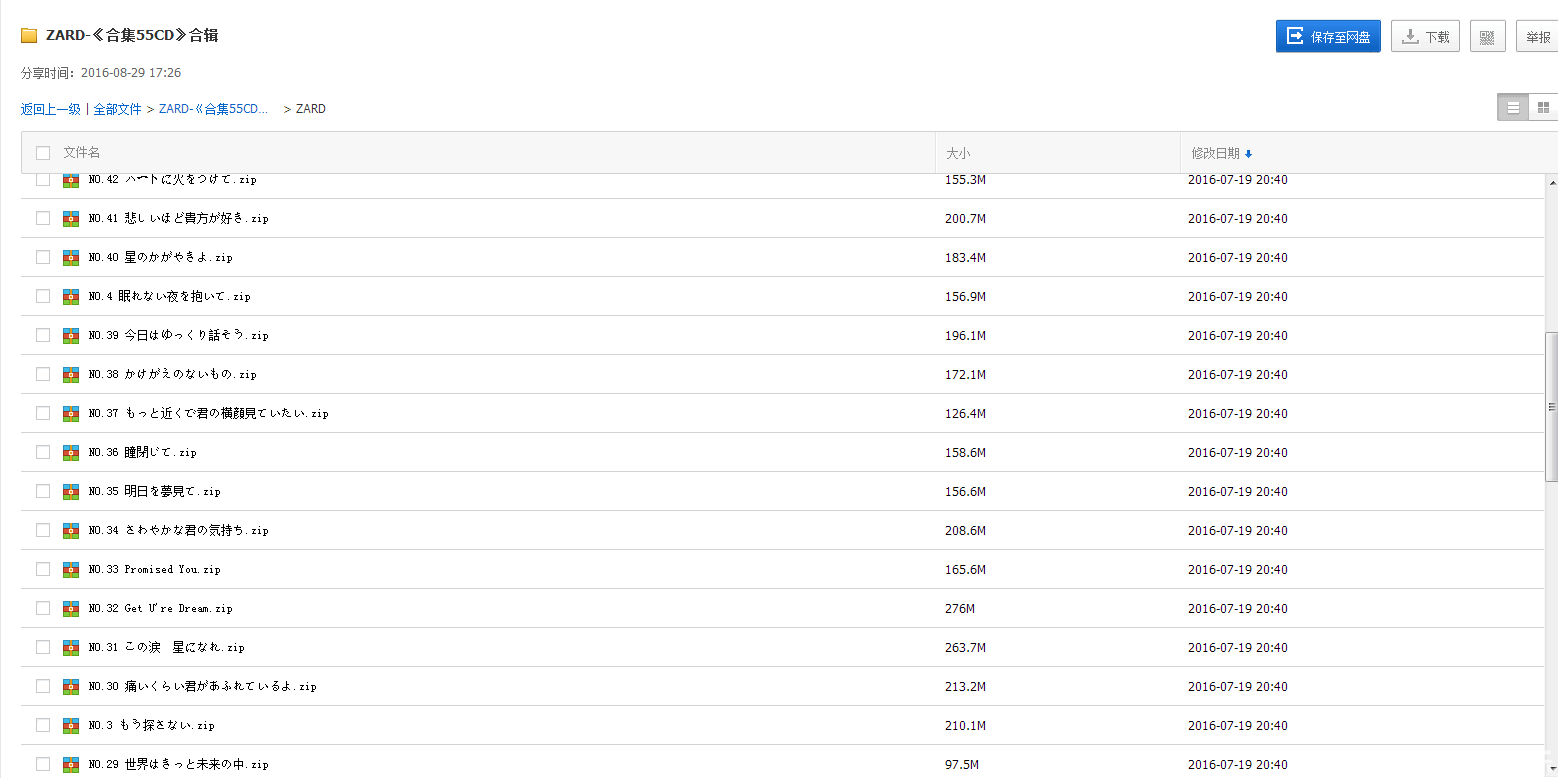Click the 183.4M size cell
Viewport: 1558px width, 778px height.
(966, 257)
